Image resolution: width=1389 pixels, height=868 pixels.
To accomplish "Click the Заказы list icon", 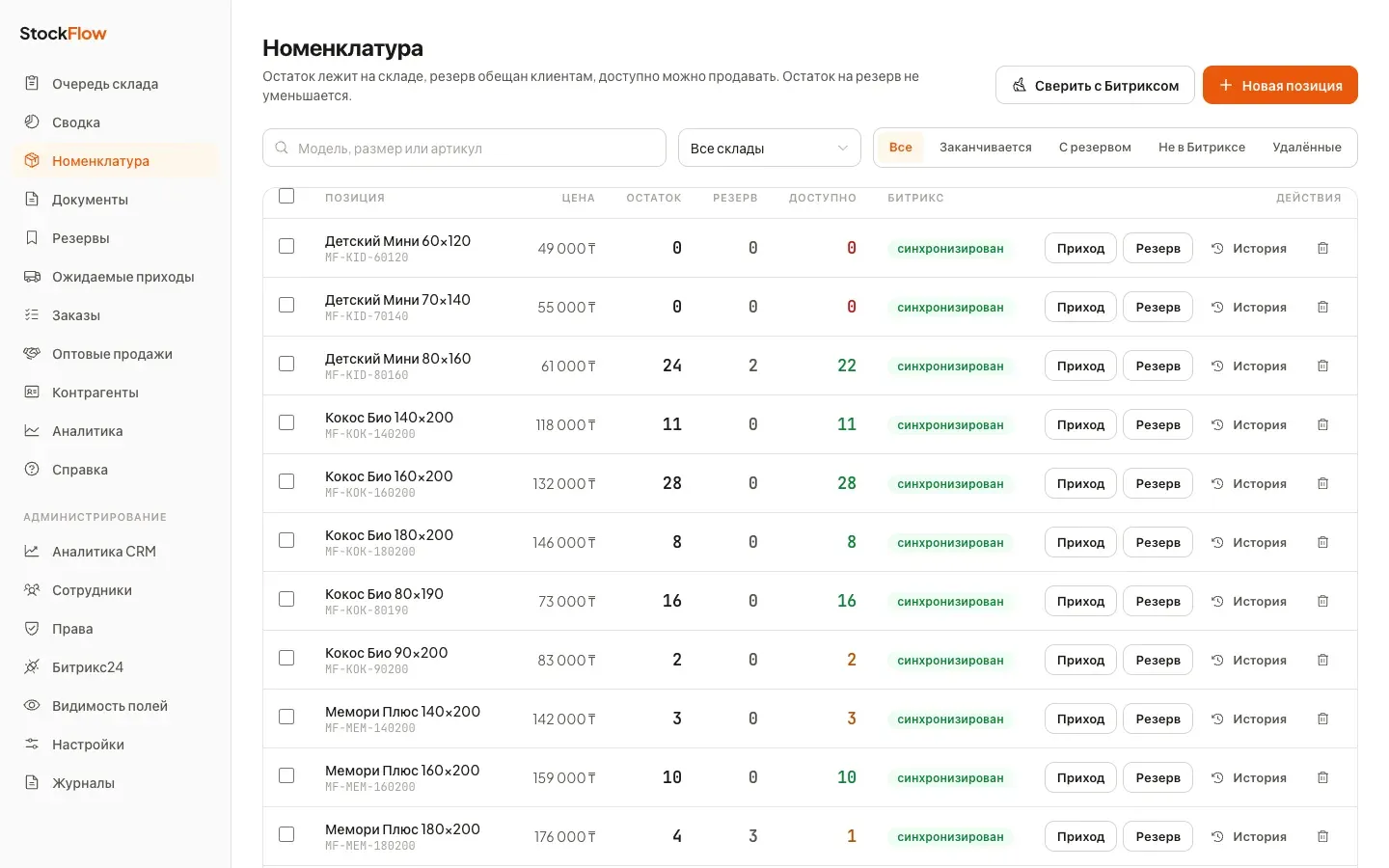I will [32, 314].
